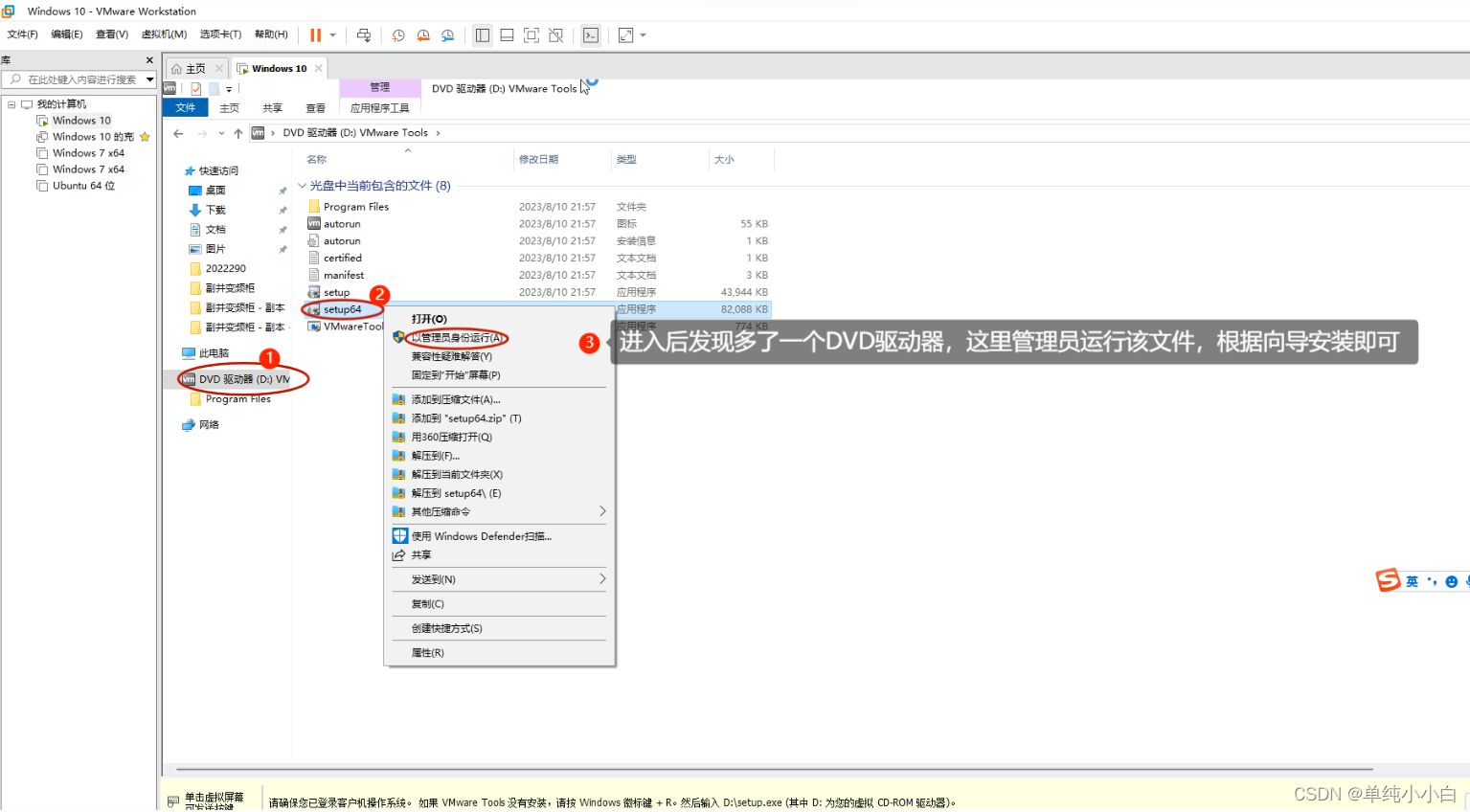Open the 文件(F) menu in VMware
1470x812 pixels.
23,34
